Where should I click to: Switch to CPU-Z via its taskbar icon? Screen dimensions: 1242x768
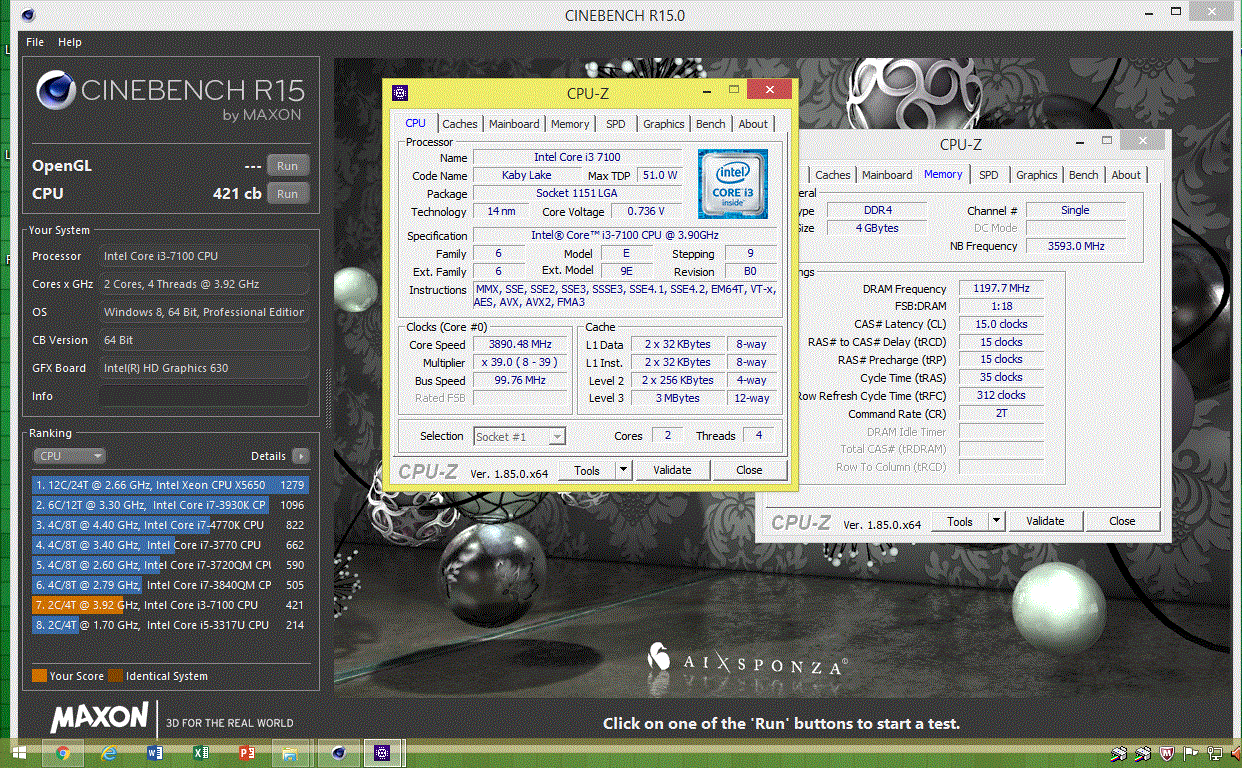coord(381,753)
